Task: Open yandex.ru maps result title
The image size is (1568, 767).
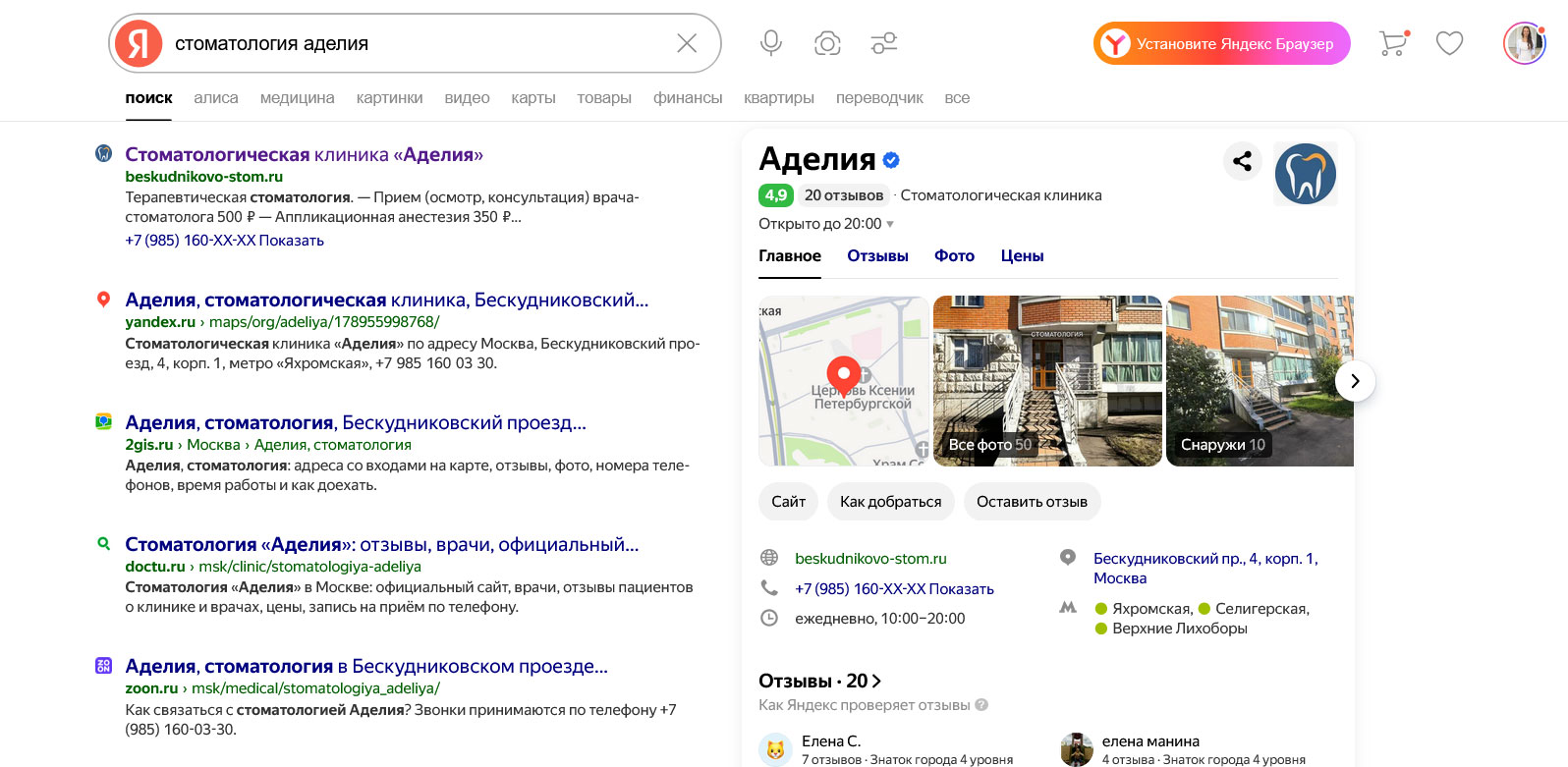Action: [x=386, y=301]
